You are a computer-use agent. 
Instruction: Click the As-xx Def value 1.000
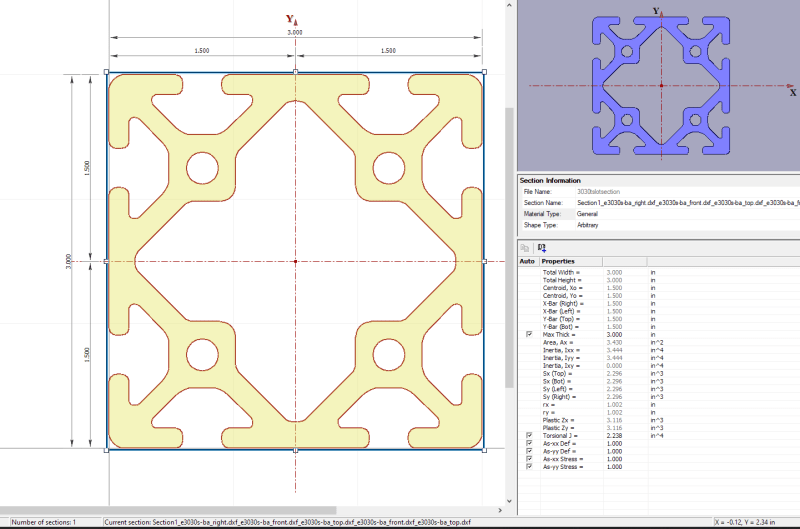point(614,443)
